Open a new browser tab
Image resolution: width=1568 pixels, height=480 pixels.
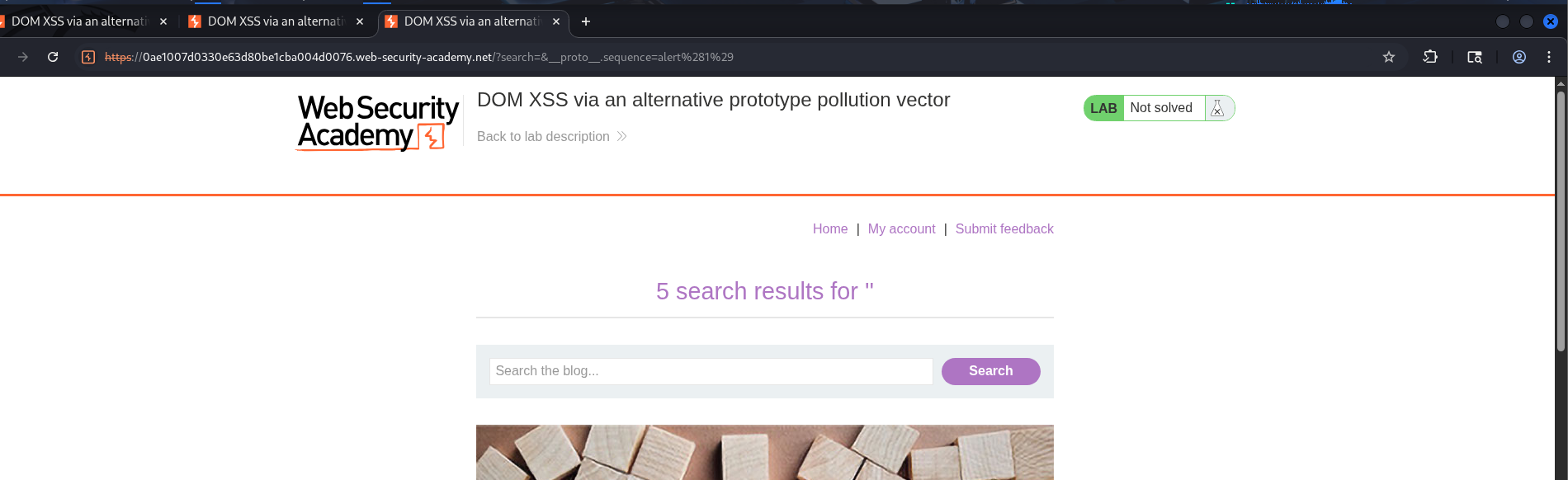point(586,21)
